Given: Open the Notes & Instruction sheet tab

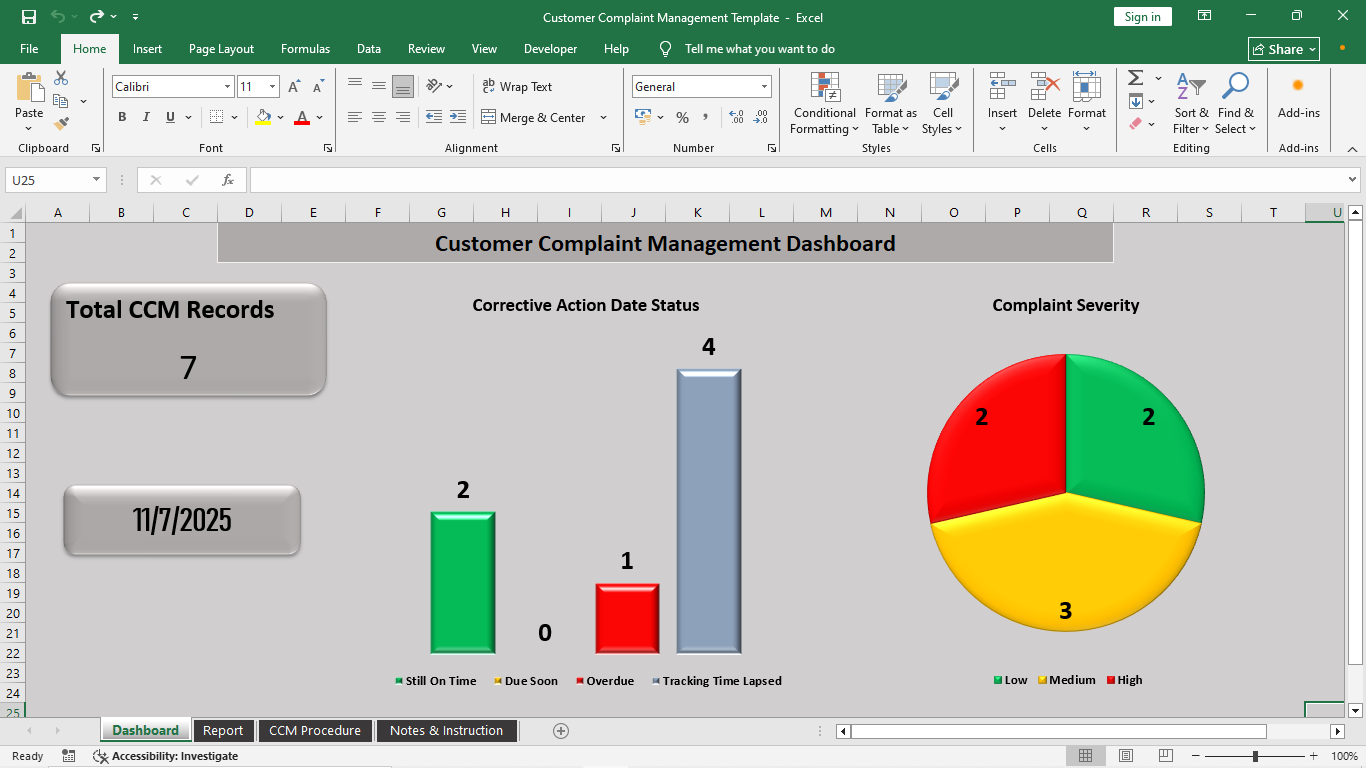Looking at the screenshot, I should click(446, 731).
